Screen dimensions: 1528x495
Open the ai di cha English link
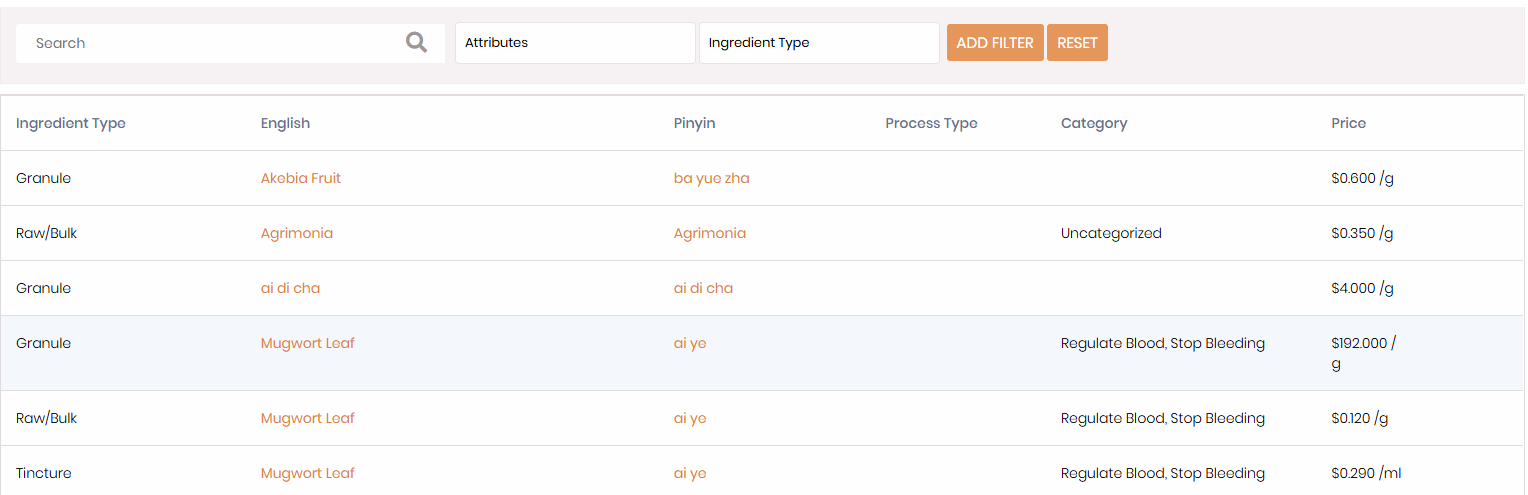click(290, 288)
